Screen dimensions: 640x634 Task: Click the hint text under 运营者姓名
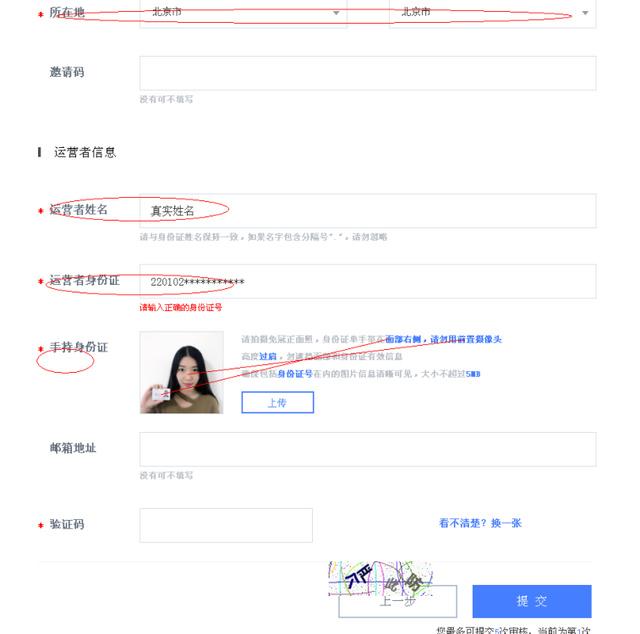click(263, 237)
